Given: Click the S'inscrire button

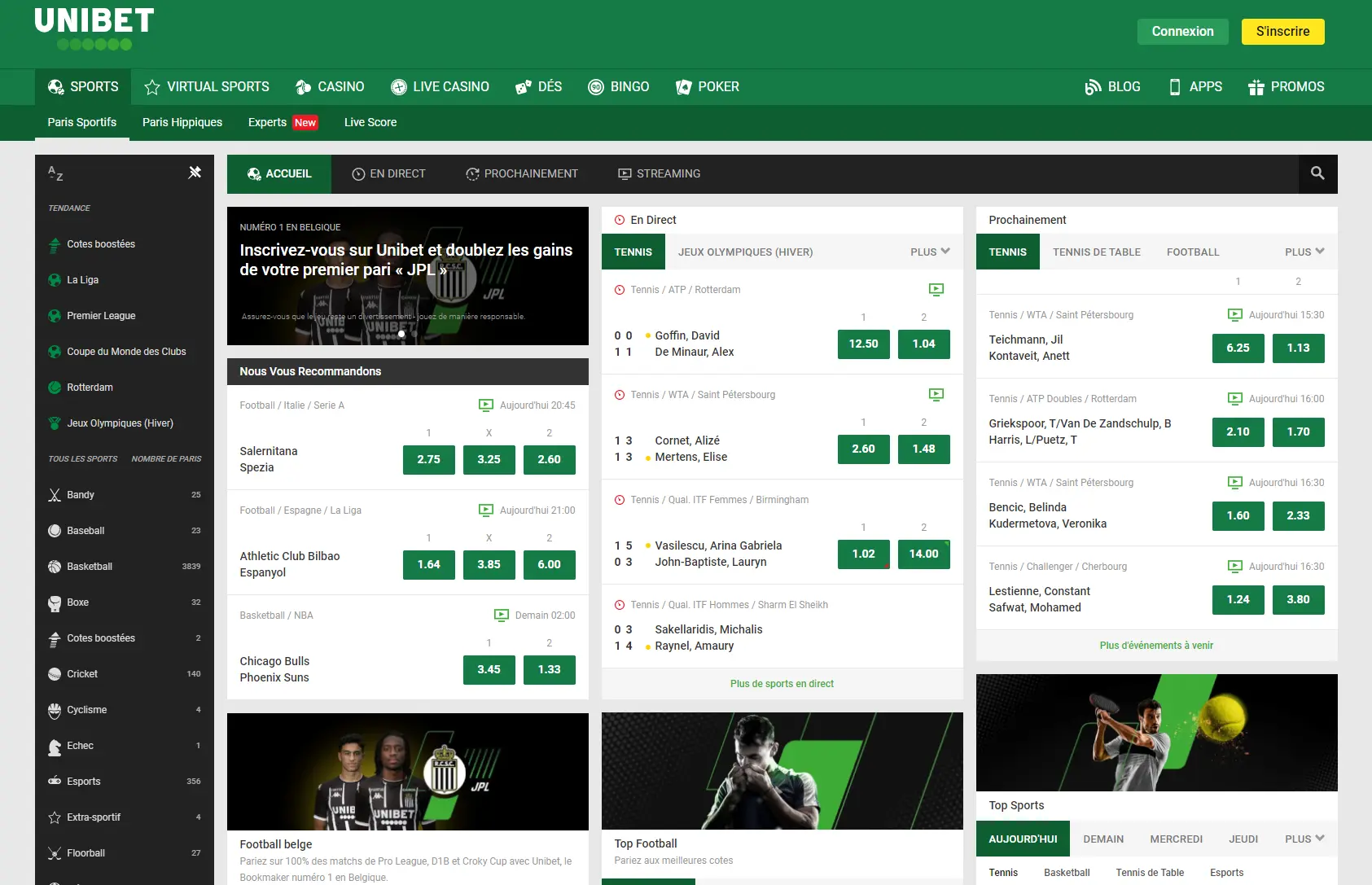Looking at the screenshot, I should (x=1283, y=31).
